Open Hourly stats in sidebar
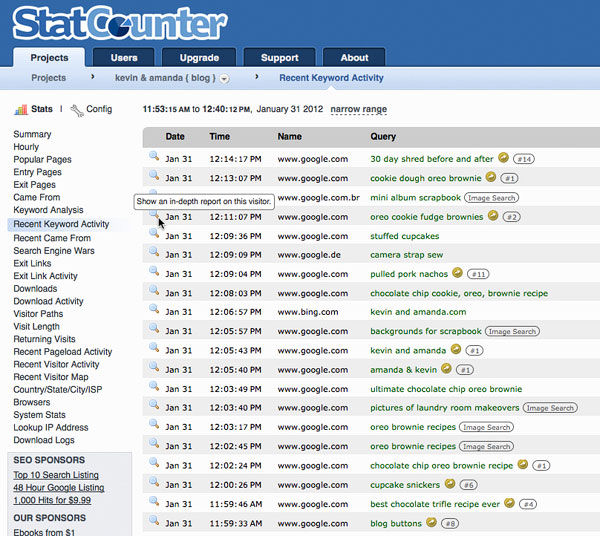The width and height of the screenshot is (600, 536). [x=26, y=147]
